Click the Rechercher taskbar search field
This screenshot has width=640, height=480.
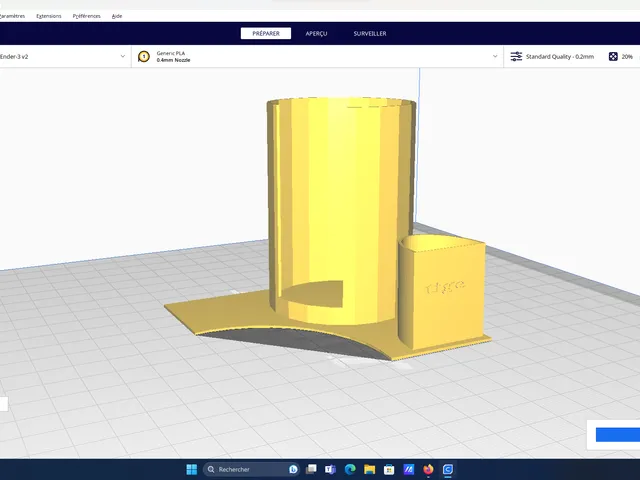(251, 469)
